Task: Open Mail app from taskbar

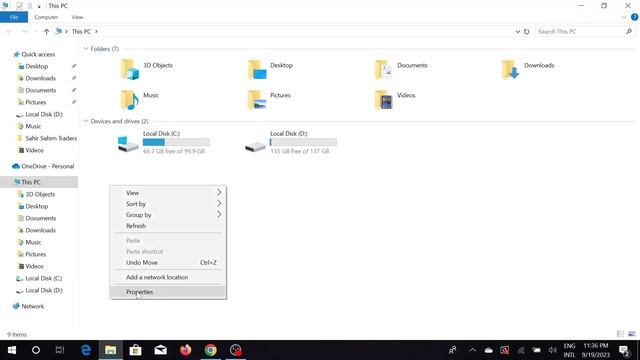Action: tap(160, 350)
